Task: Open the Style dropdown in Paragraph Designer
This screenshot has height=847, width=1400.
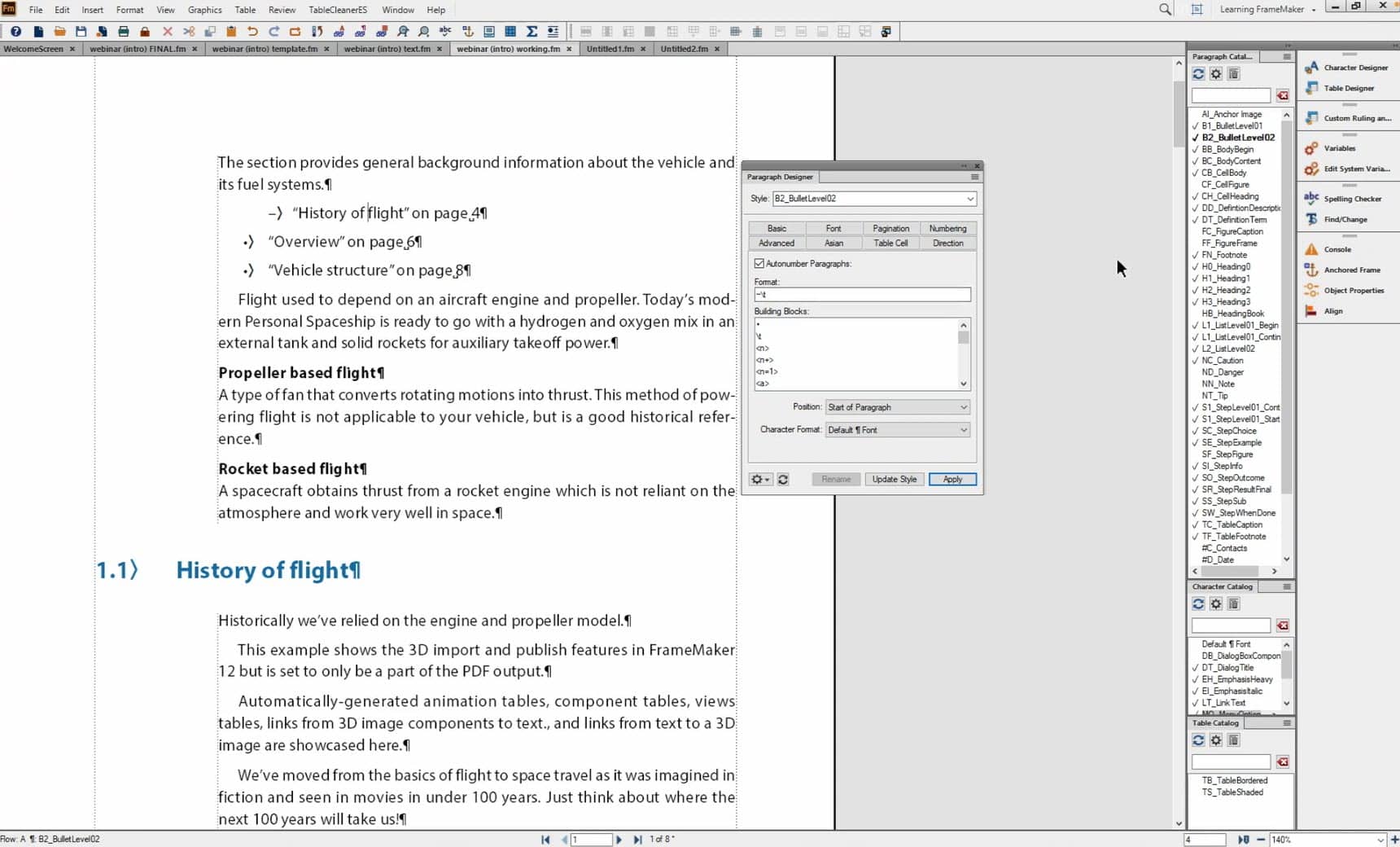Action: coord(969,199)
